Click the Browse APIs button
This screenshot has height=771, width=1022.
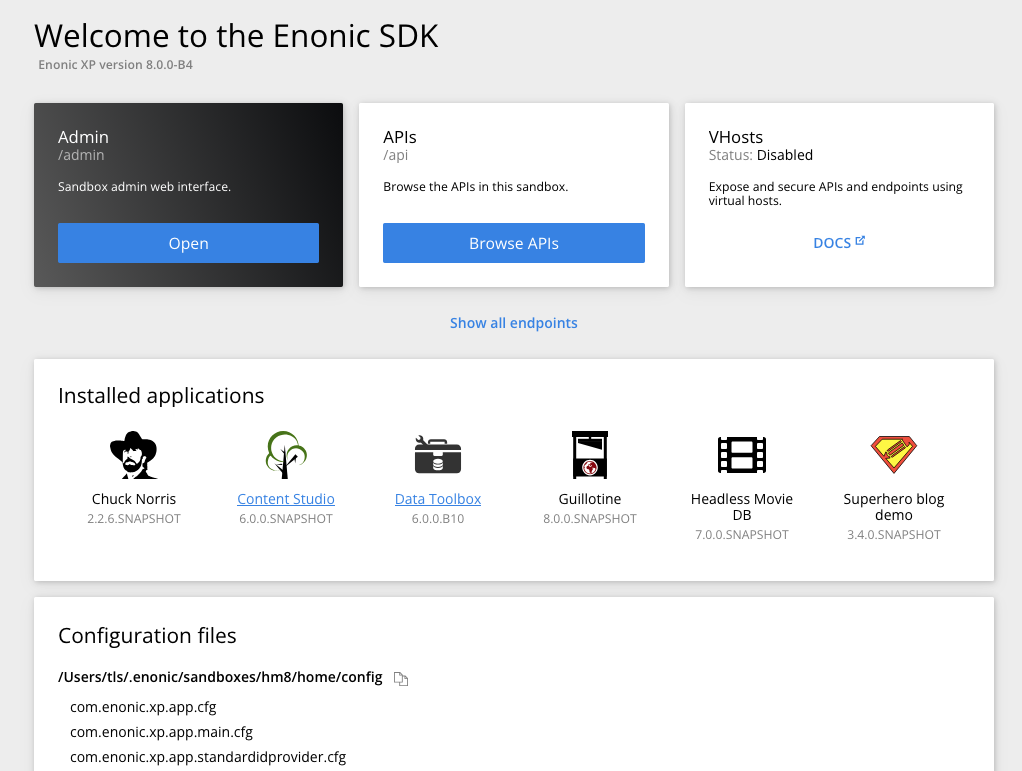click(x=514, y=243)
